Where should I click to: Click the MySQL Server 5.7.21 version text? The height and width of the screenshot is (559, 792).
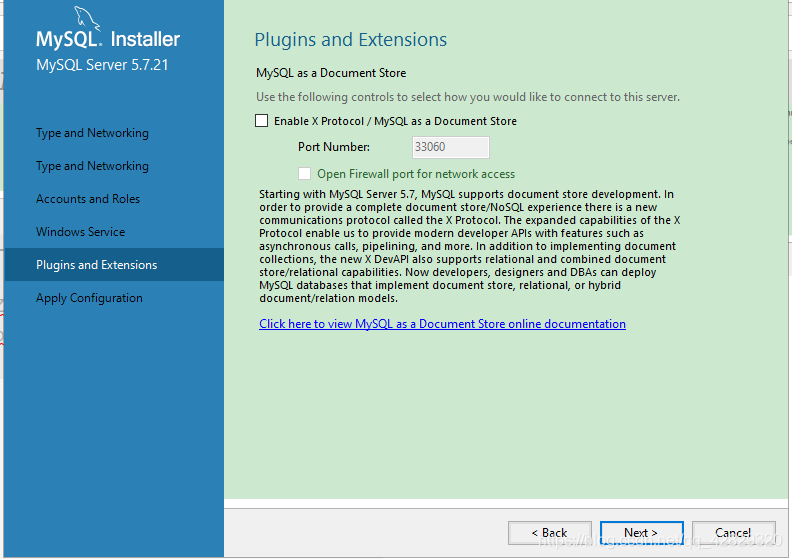coord(102,65)
